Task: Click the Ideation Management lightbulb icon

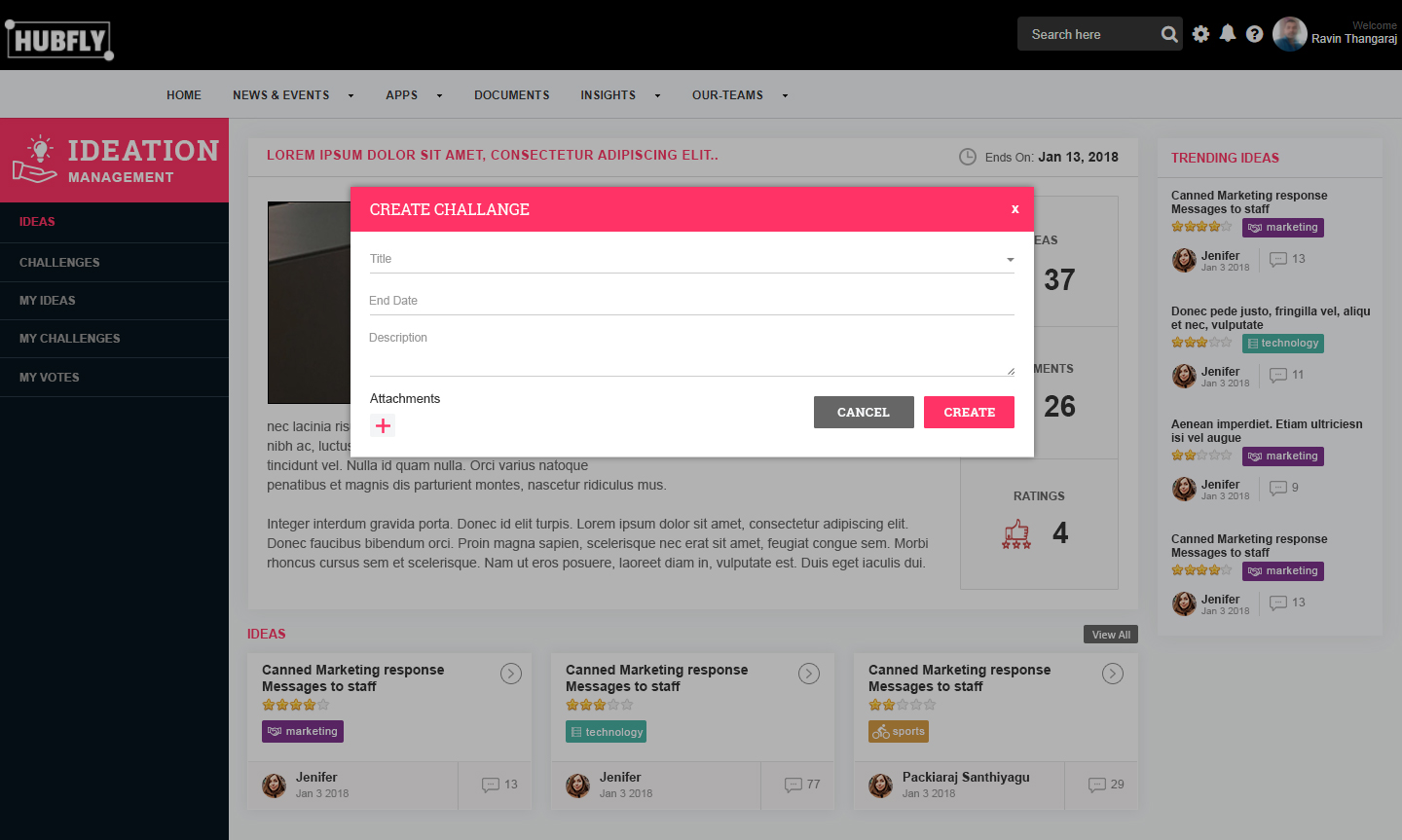Action: (35, 160)
